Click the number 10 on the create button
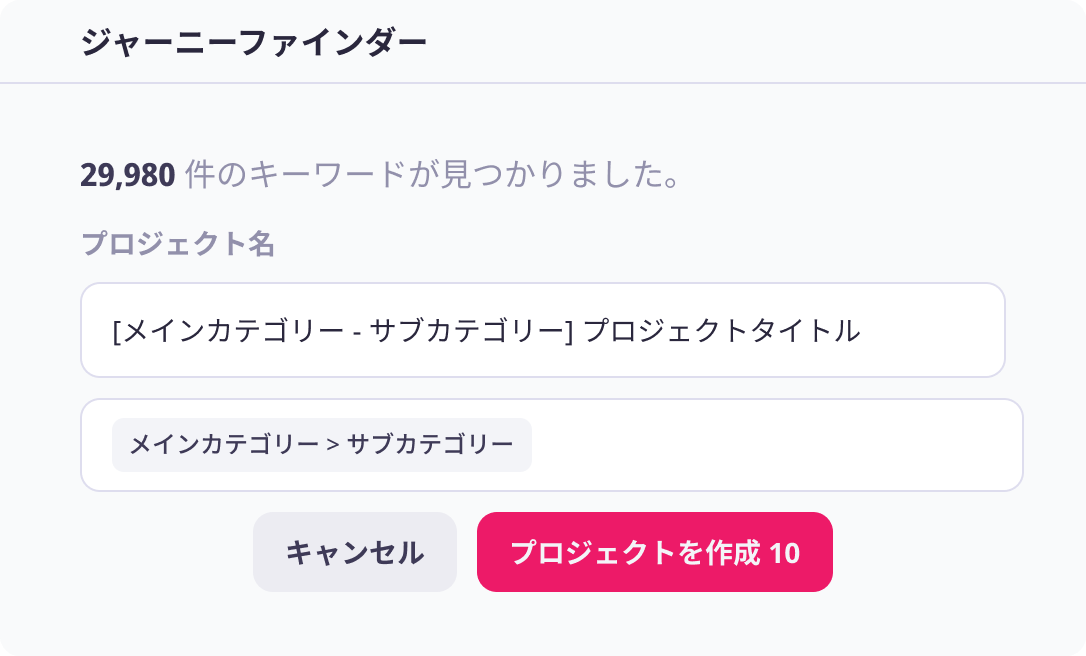 tap(785, 553)
